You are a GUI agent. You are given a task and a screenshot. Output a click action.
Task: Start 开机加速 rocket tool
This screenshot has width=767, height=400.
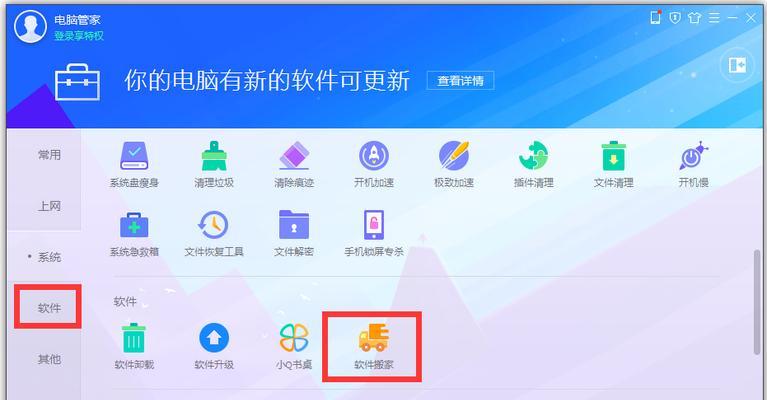pyautogui.click(x=374, y=156)
